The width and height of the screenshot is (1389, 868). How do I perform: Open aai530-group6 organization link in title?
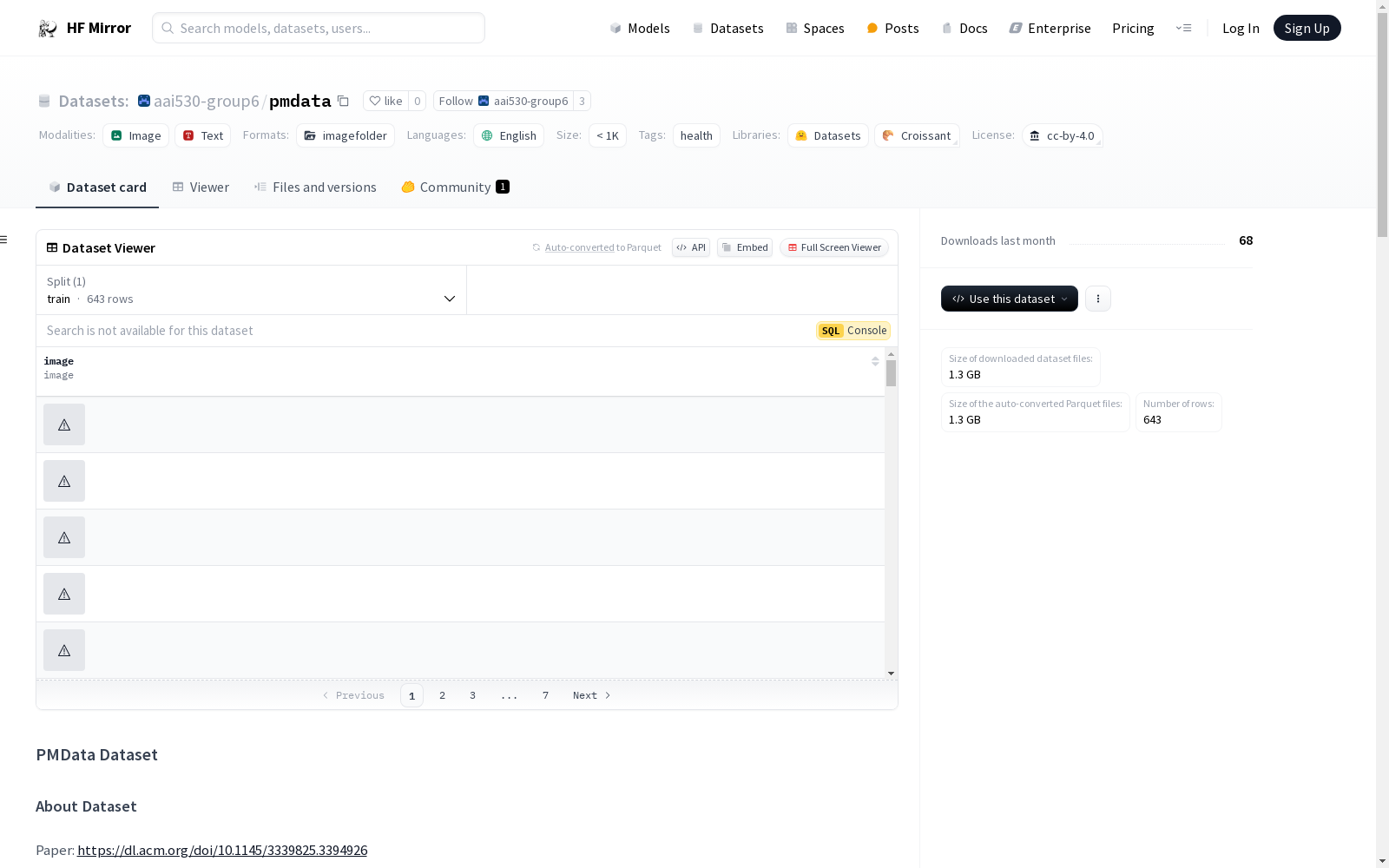tap(207, 101)
